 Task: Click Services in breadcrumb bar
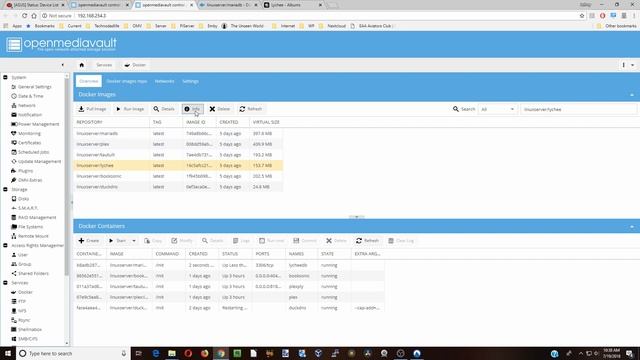tap(104, 65)
